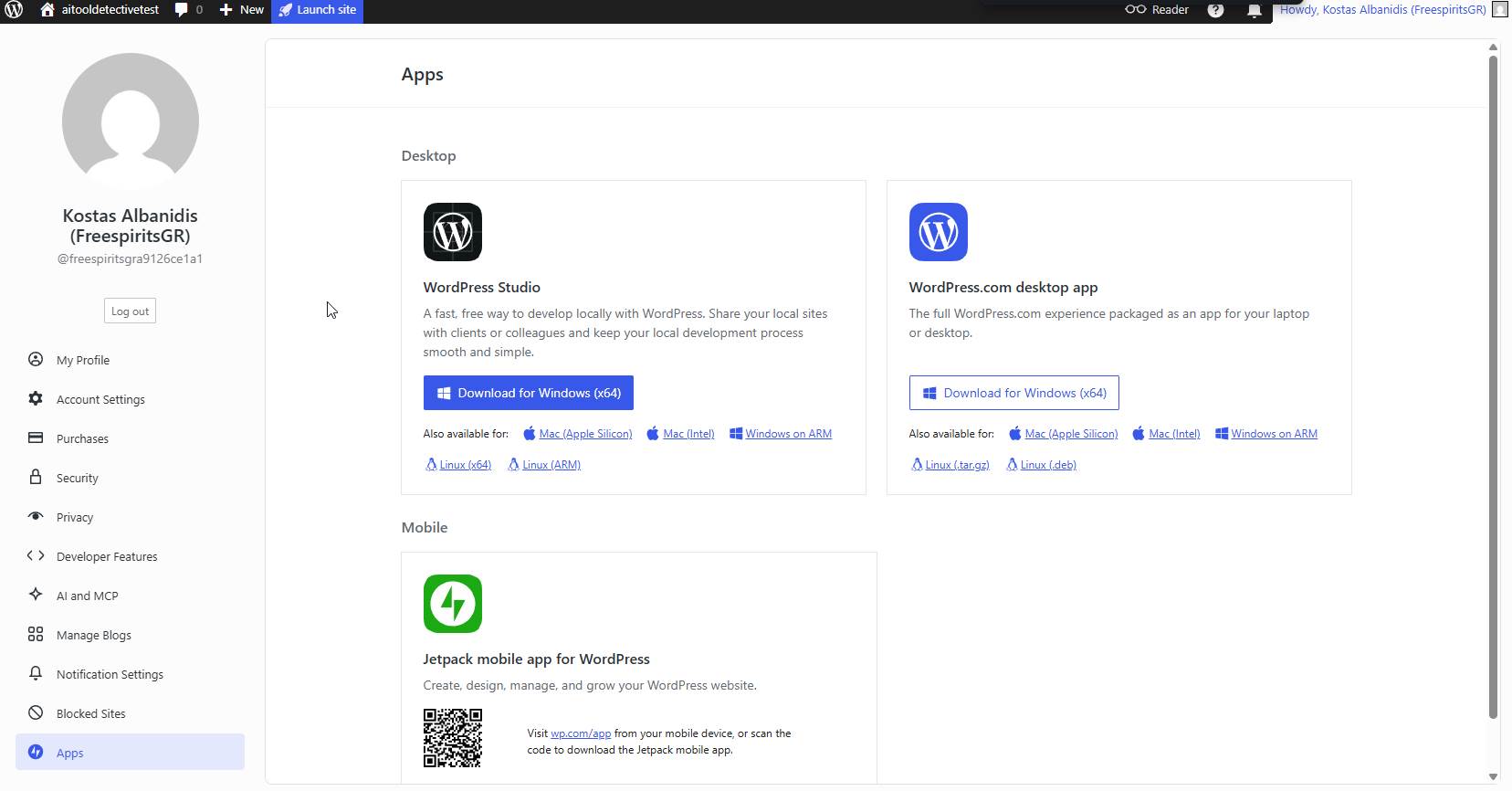Click the Privacy eye icon
Screen dimensions: 1512x791
[x=36, y=516]
